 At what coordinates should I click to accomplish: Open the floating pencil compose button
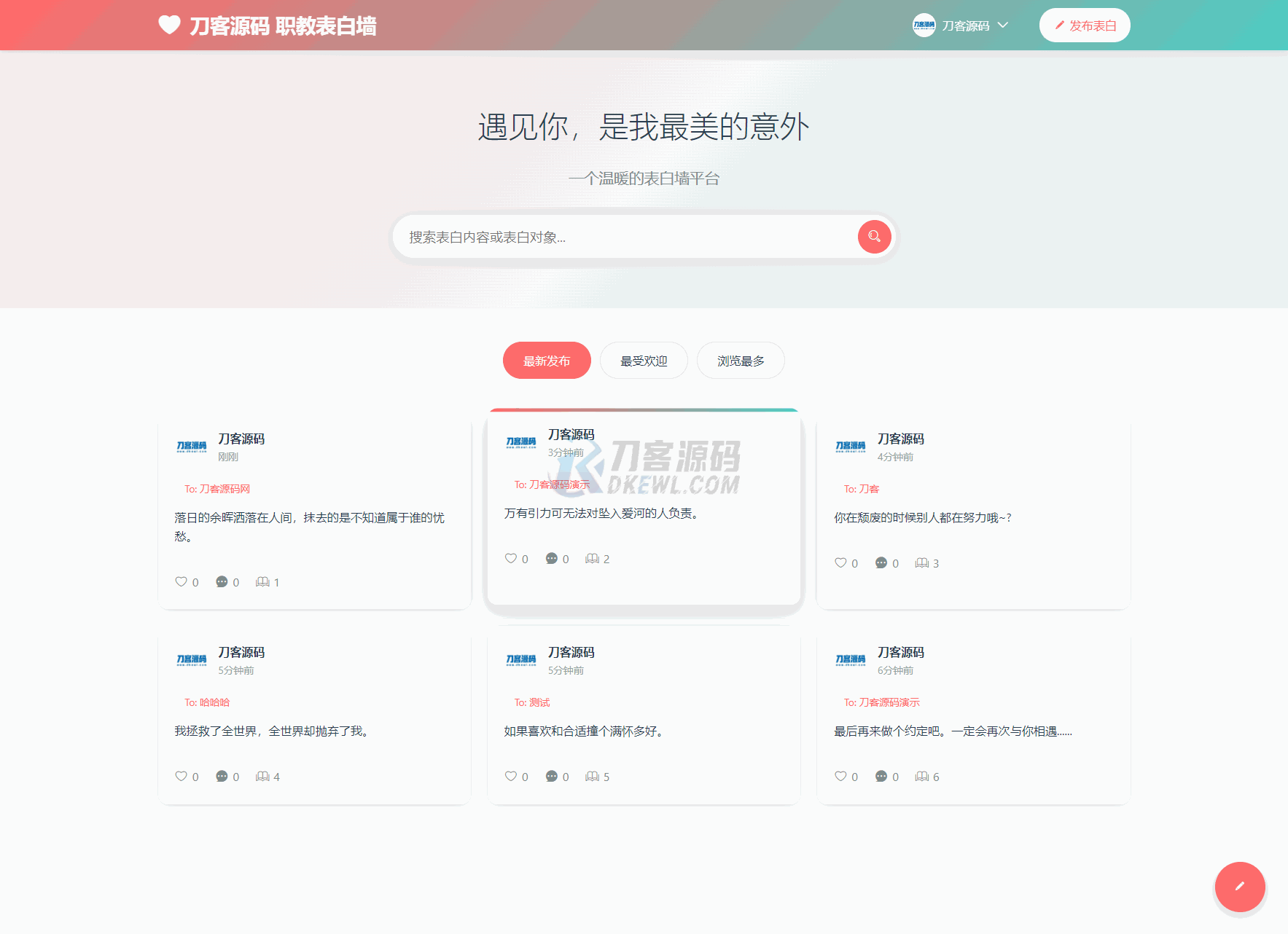point(1239,887)
